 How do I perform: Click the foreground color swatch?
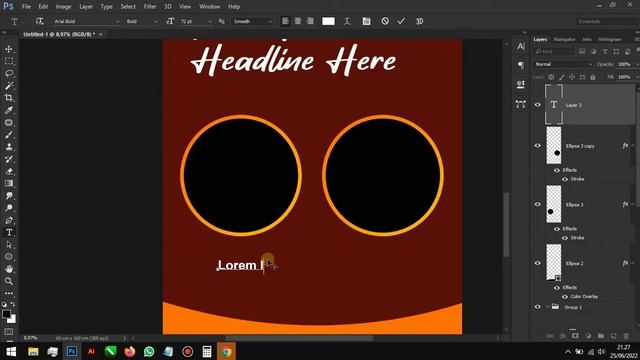pos(6,314)
